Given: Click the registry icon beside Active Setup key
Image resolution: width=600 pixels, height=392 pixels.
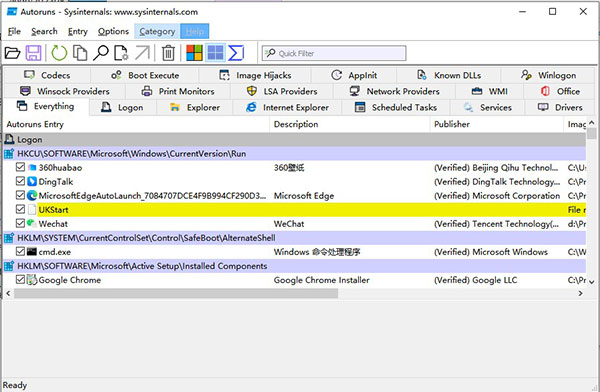Looking at the screenshot, I should pyautogui.click(x=9, y=266).
